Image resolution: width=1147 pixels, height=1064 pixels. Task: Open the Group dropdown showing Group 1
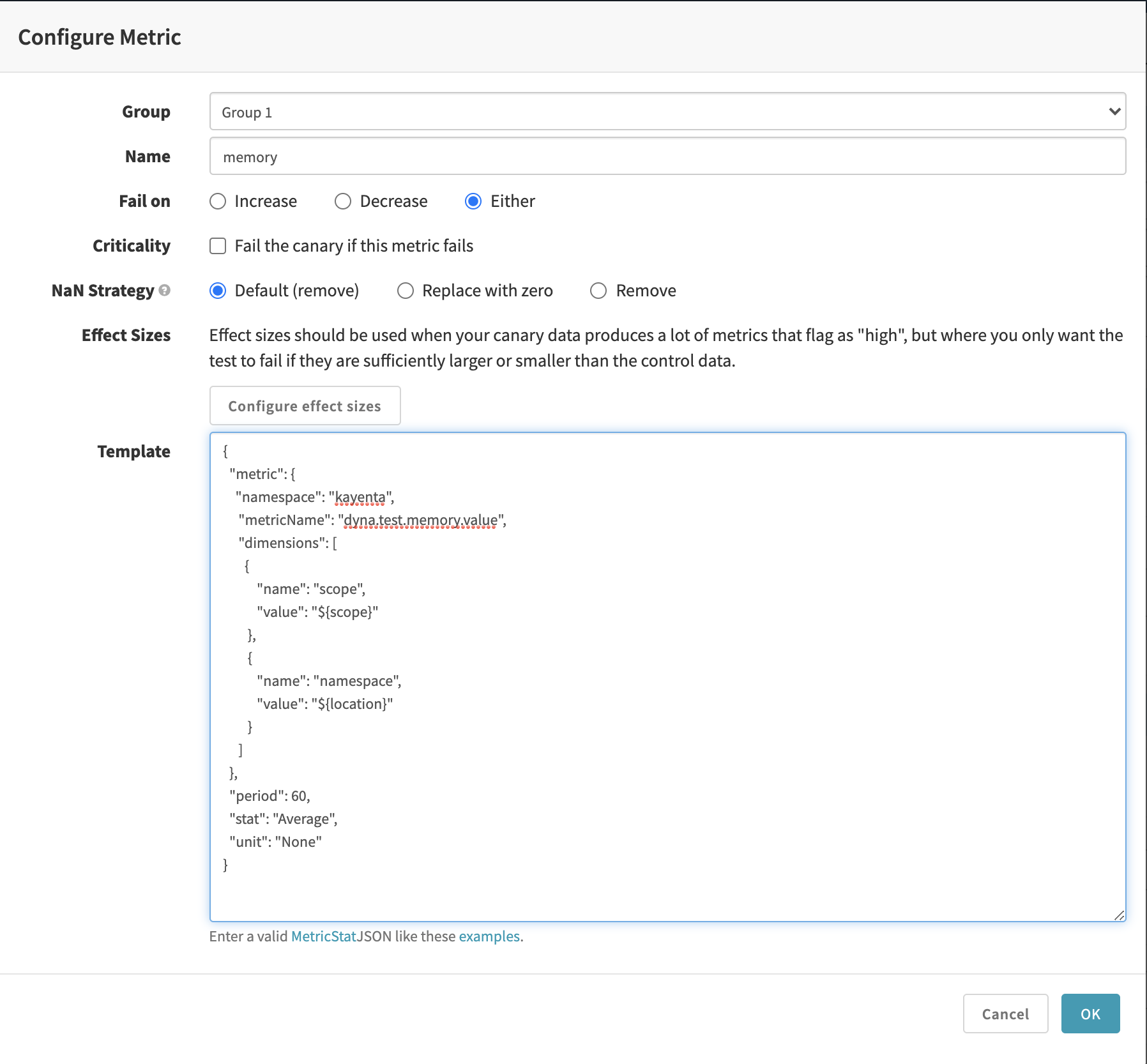pyautogui.click(x=667, y=112)
